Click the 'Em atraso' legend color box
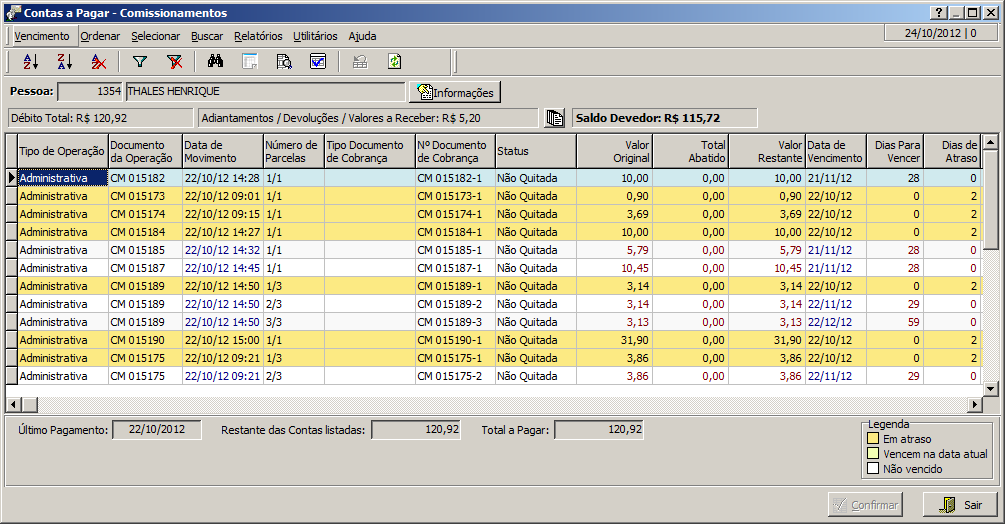The image size is (1005, 524). [x=873, y=438]
